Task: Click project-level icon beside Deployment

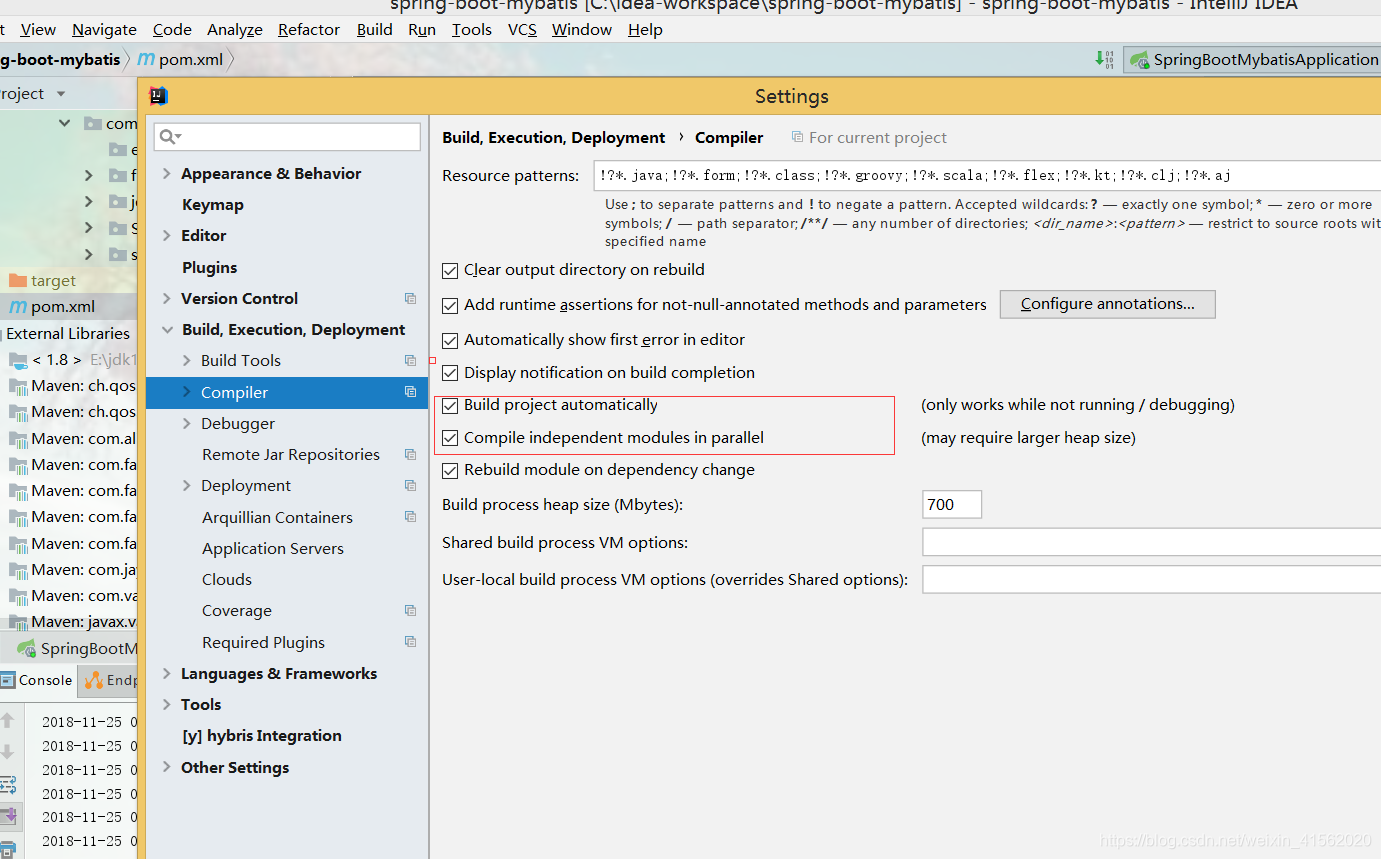Action: [410, 485]
